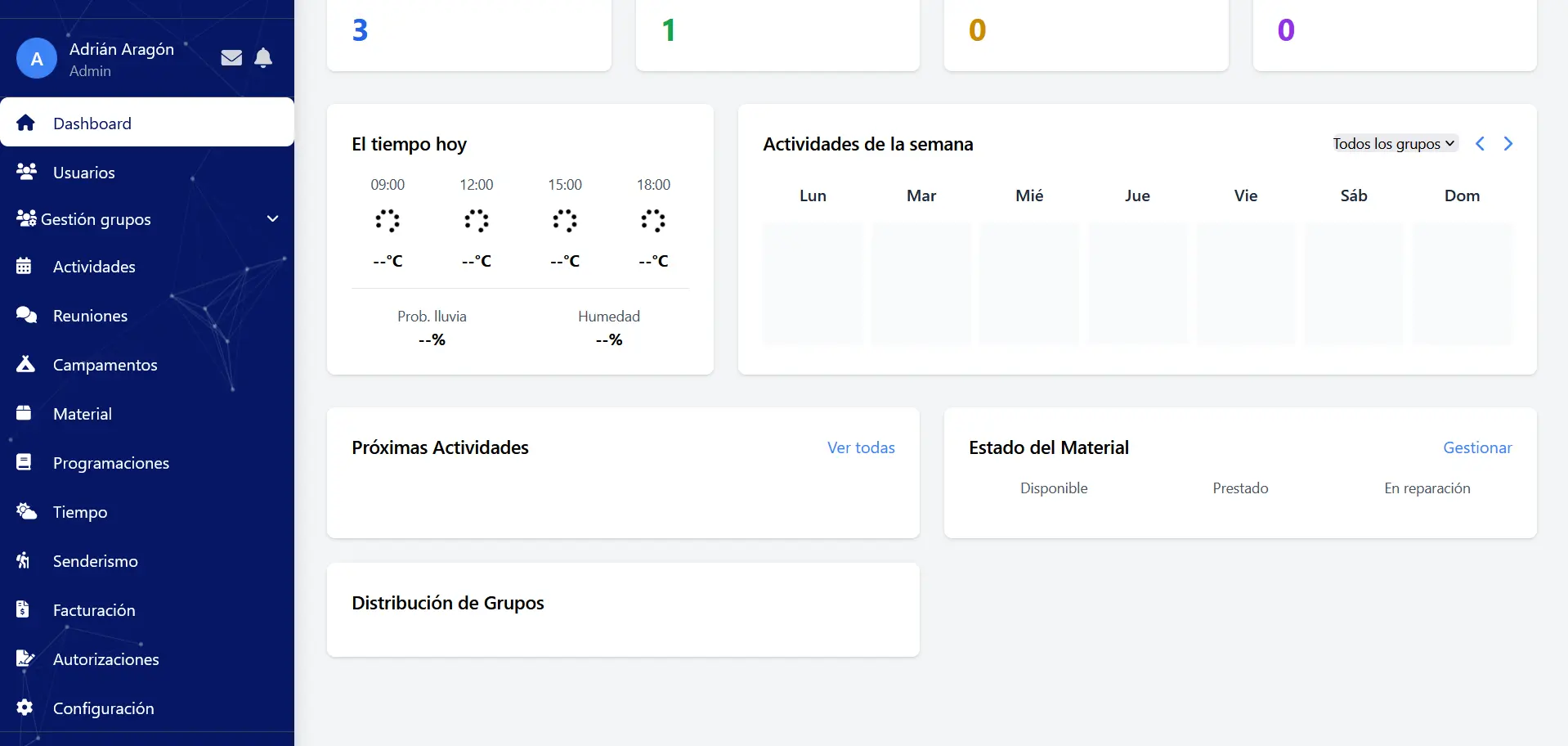This screenshot has width=1568, height=746.
Task: Click the Actividades calendar icon
Action: (x=24, y=267)
